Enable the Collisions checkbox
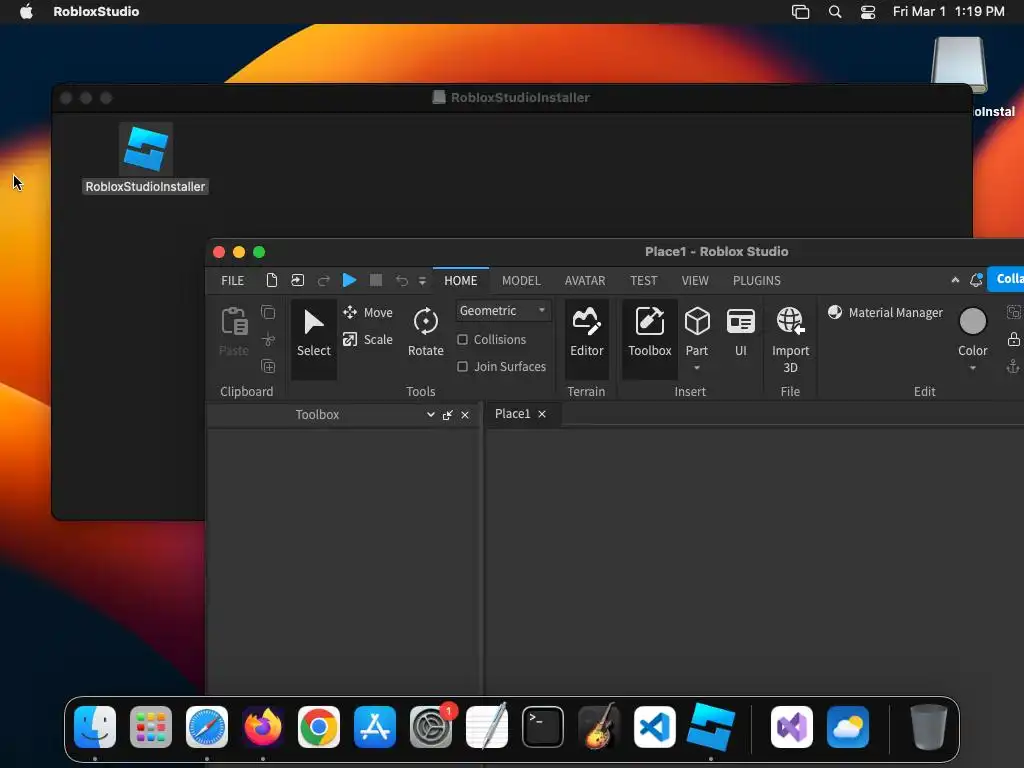 tap(462, 340)
